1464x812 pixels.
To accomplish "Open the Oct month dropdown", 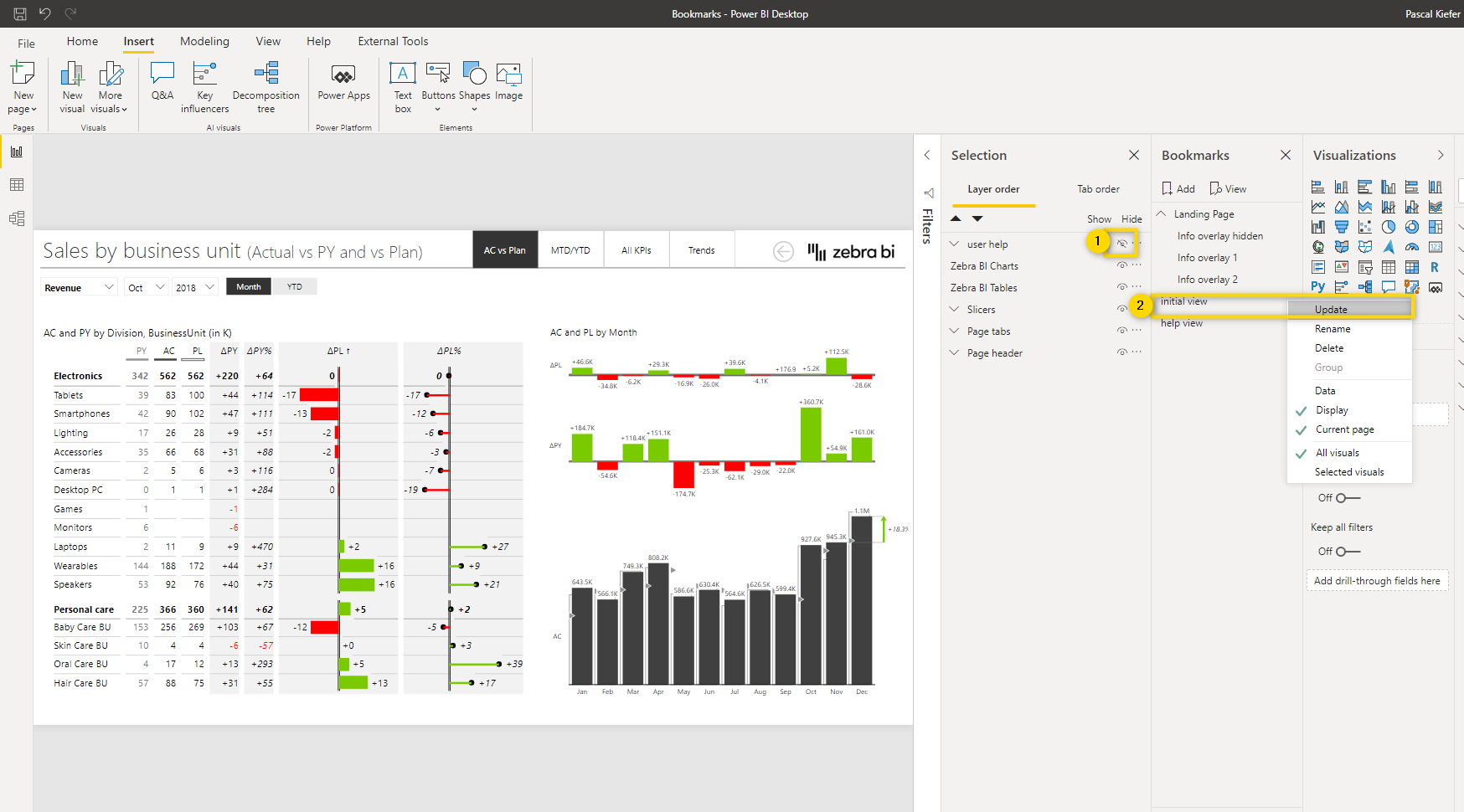I will (x=146, y=287).
